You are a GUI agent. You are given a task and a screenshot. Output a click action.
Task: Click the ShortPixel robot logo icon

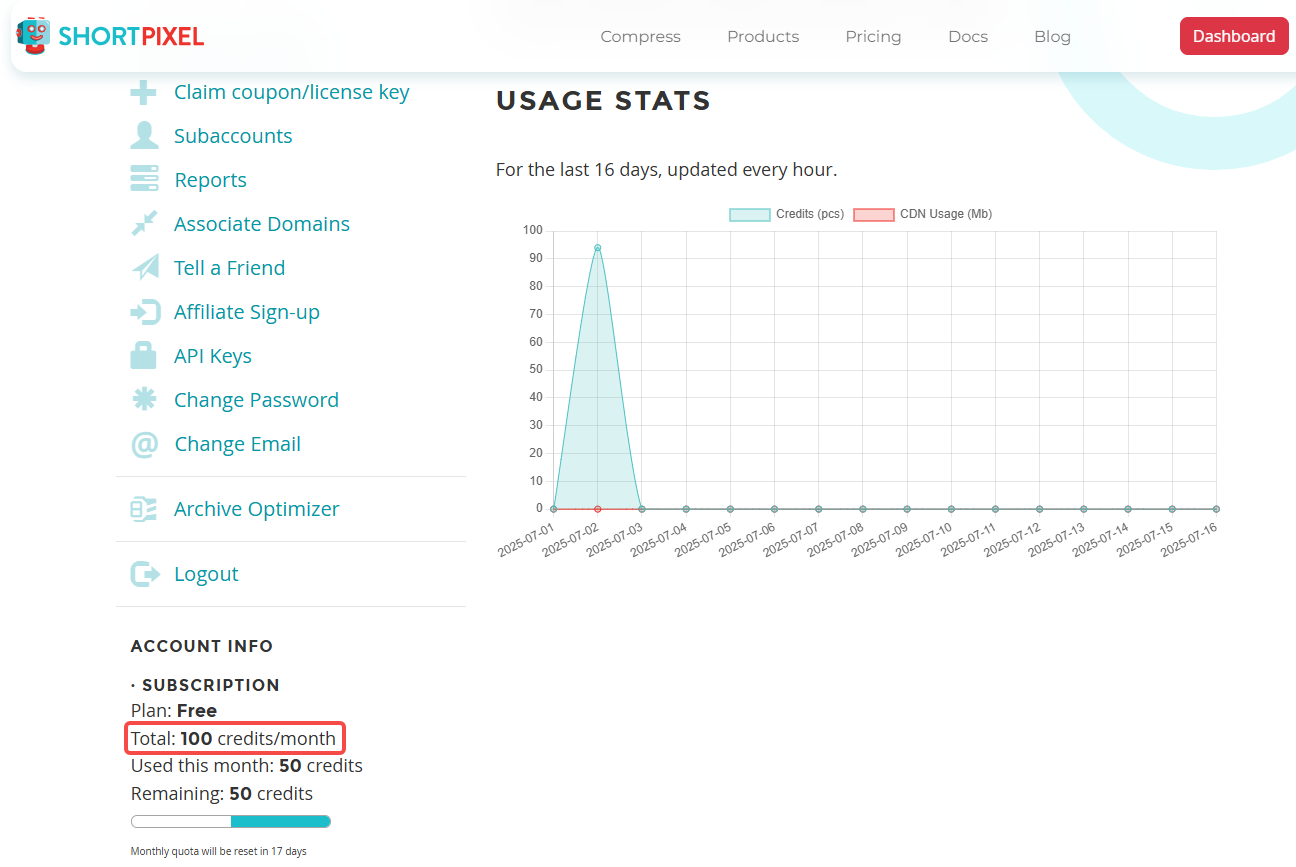tap(33, 36)
